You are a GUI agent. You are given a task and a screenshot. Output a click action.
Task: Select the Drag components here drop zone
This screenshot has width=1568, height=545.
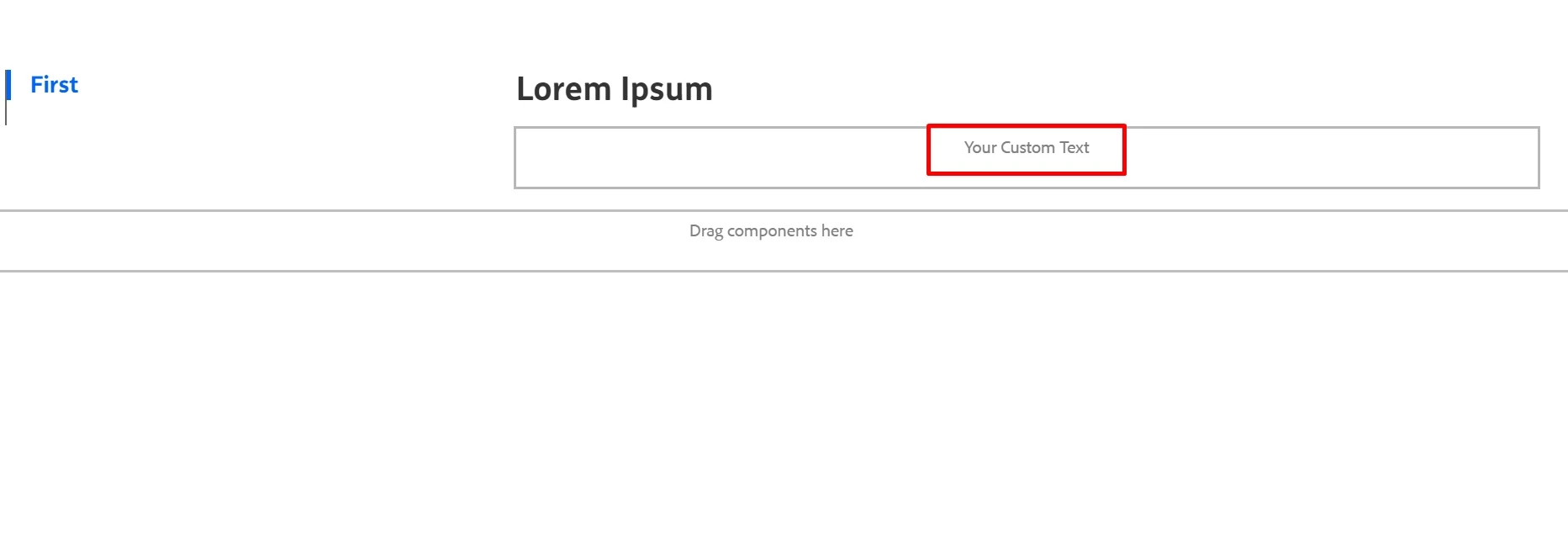784,241
